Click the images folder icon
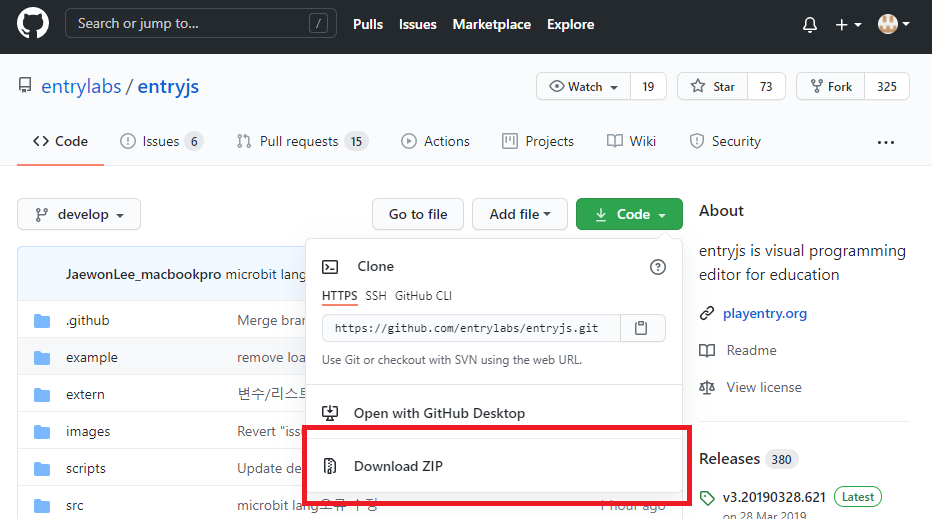The height and width of the screenshot is (519, 932). click(x=42, y=431)
